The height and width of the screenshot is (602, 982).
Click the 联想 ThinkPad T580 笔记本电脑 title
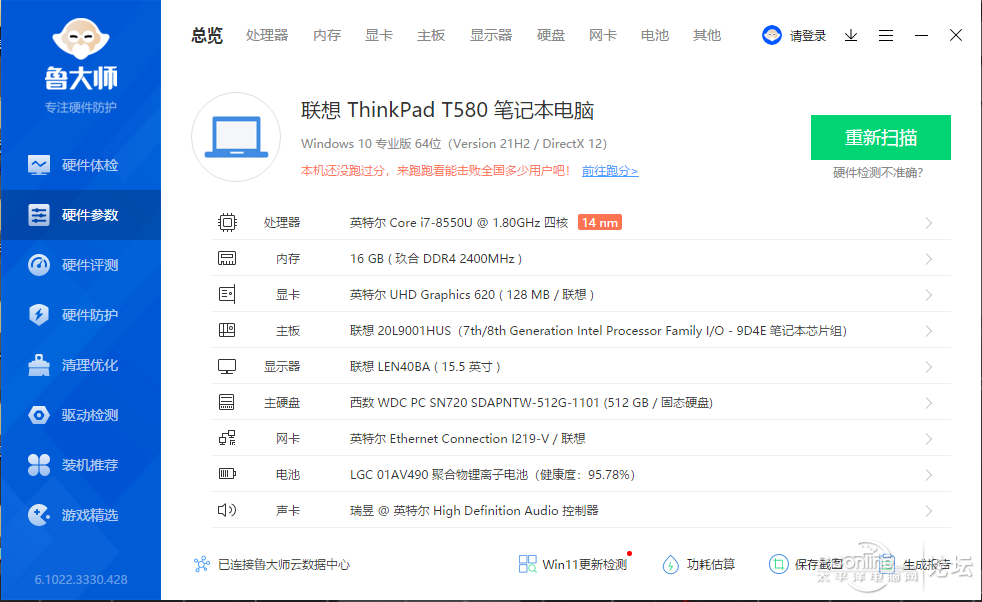click(x=447, y=110)
